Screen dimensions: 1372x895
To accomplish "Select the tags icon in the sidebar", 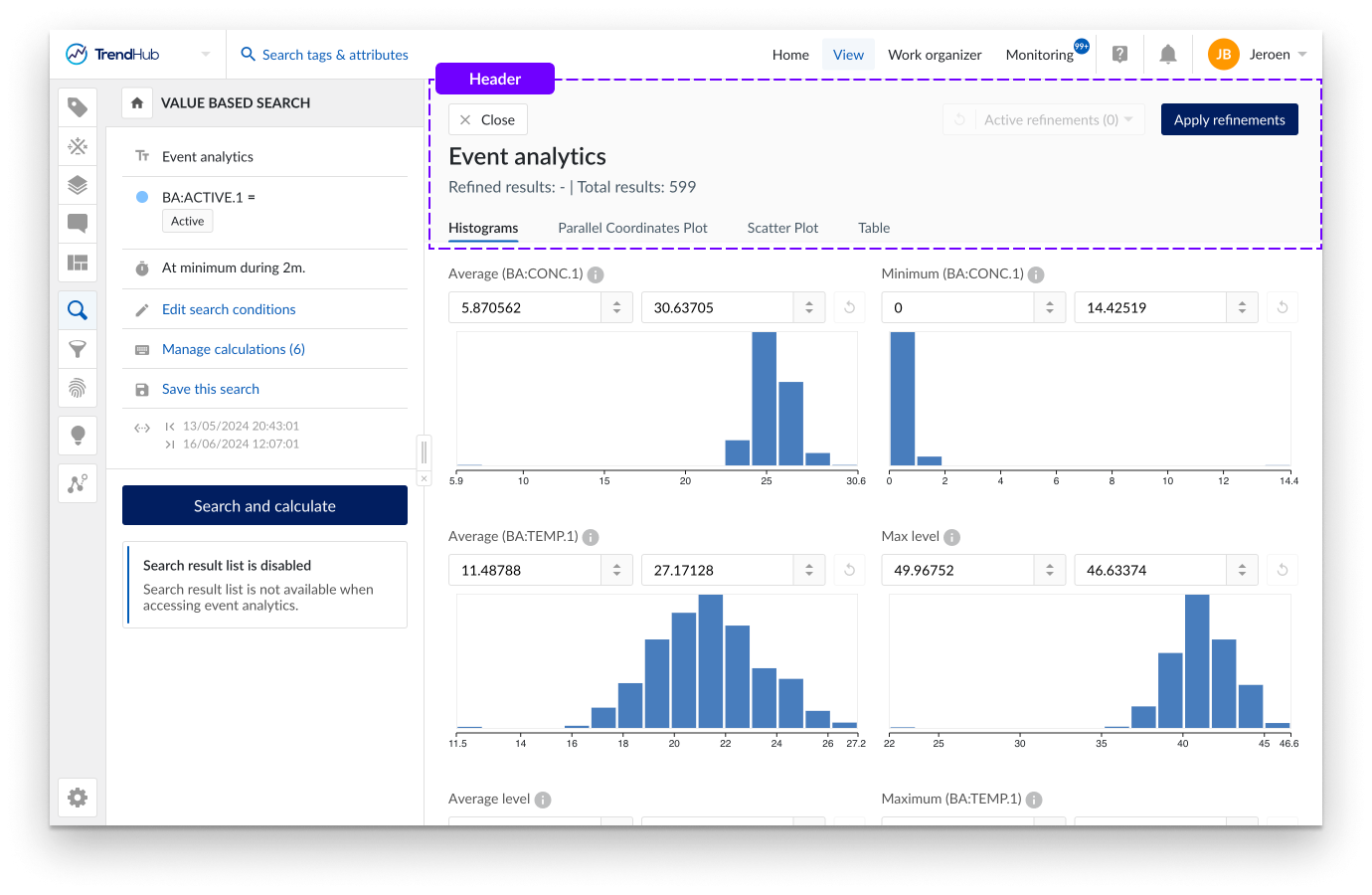I will pyautogui.click(x=78, y=106).
